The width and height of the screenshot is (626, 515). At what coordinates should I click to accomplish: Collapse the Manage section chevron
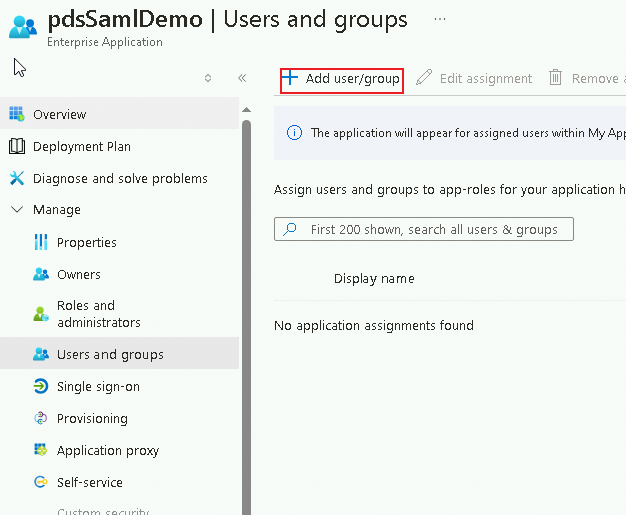coord(17,209)
